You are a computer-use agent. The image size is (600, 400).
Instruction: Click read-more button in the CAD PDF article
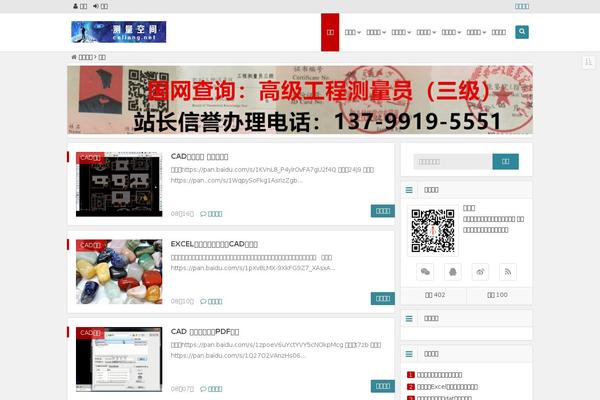click(383, 386)
